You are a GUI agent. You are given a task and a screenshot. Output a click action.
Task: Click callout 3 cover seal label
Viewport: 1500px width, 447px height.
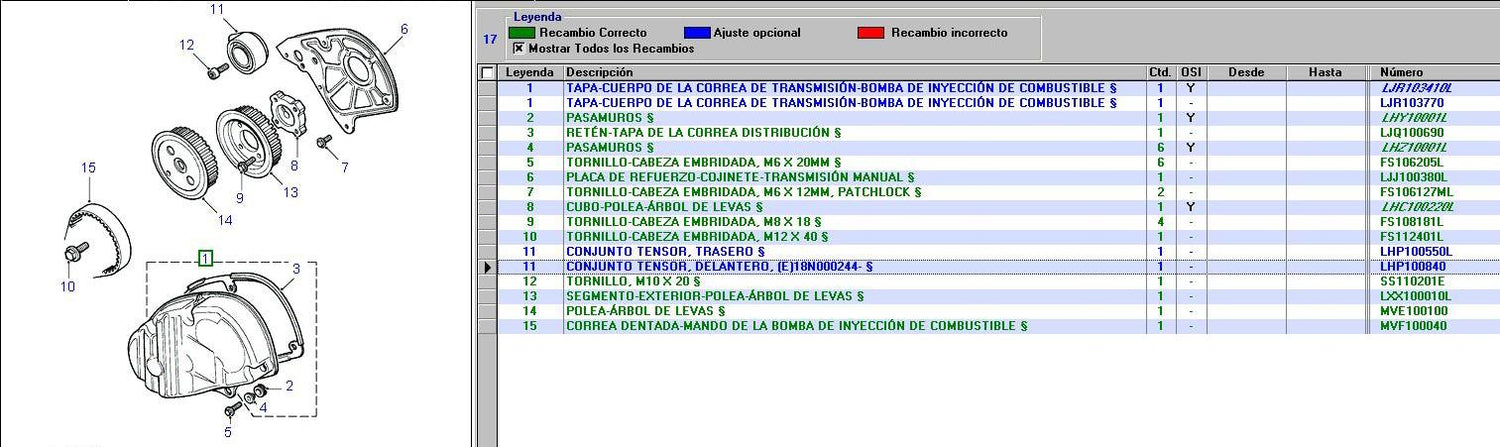pyautogui.click(x=296, y=269)
